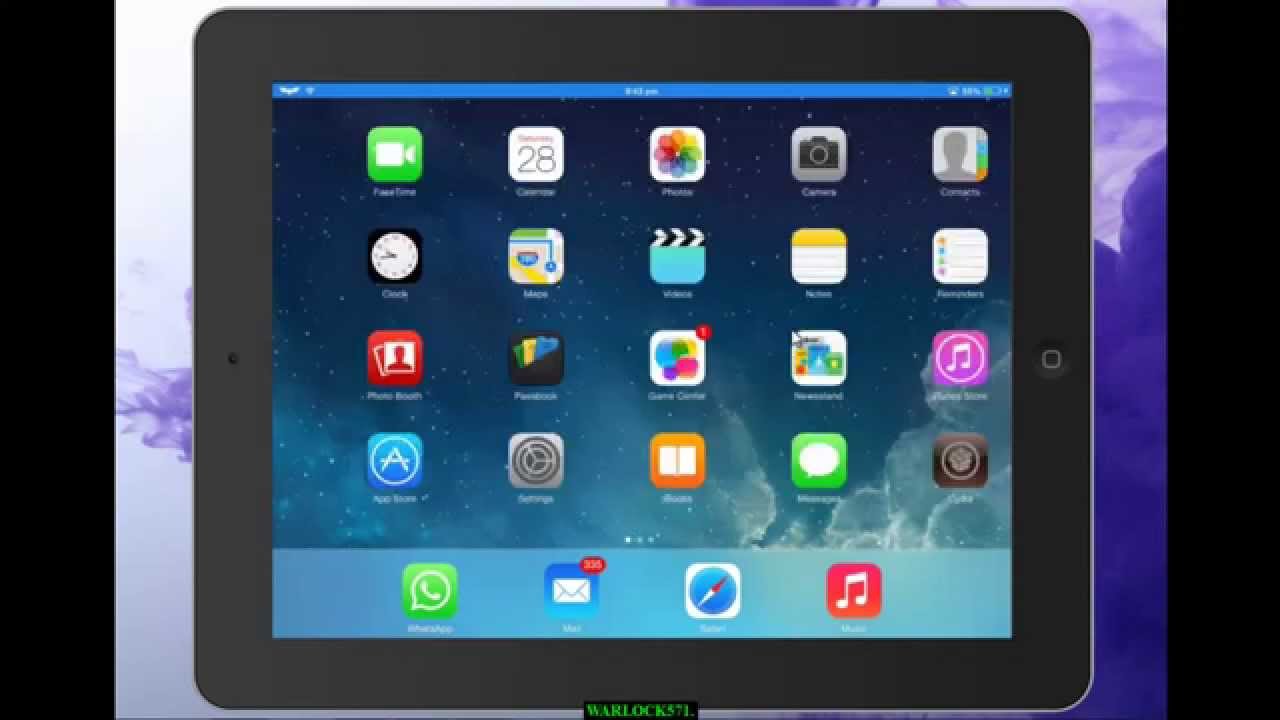Tap the home screen page indicator dots

pyautogui.click(x=640, y=540)
